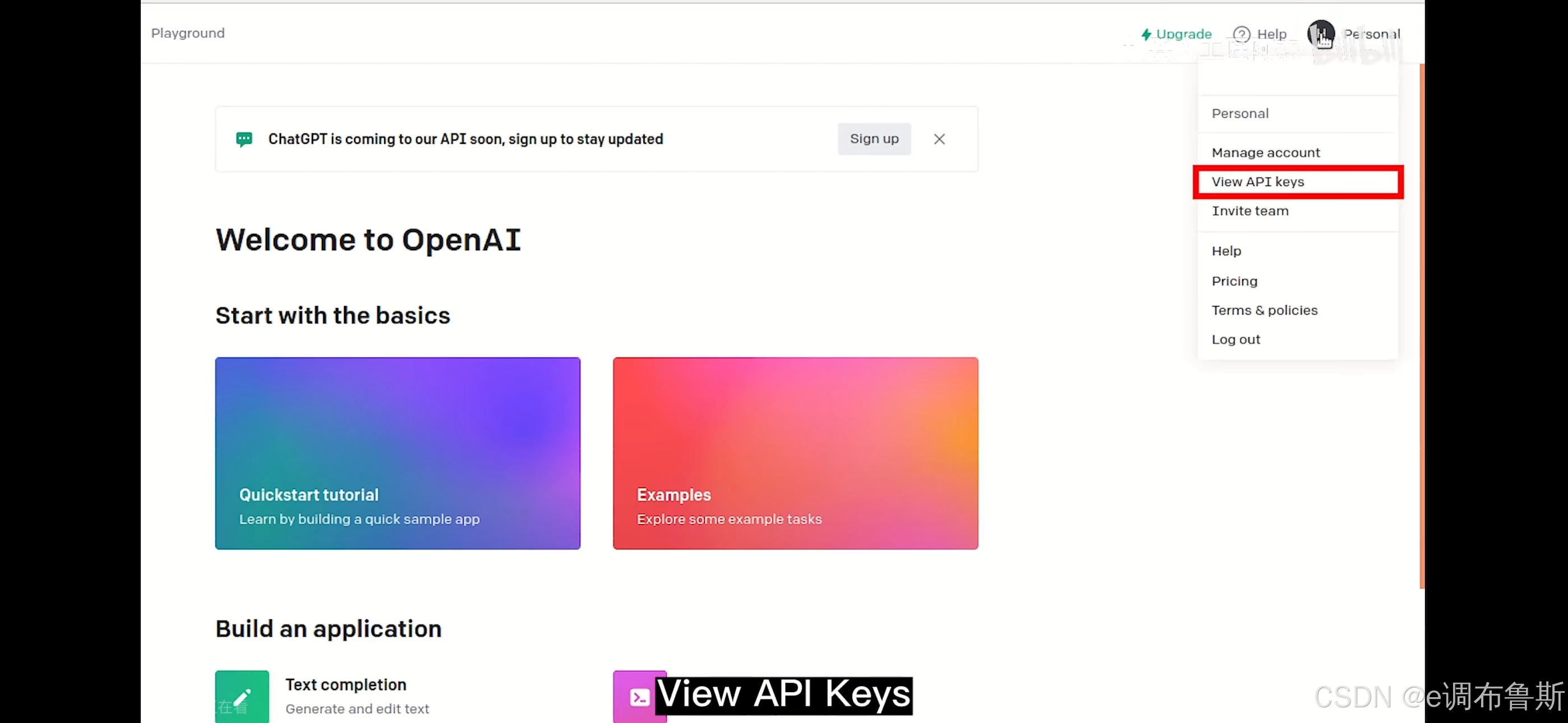Click the user avatar in the header

tap(1320, 34)
